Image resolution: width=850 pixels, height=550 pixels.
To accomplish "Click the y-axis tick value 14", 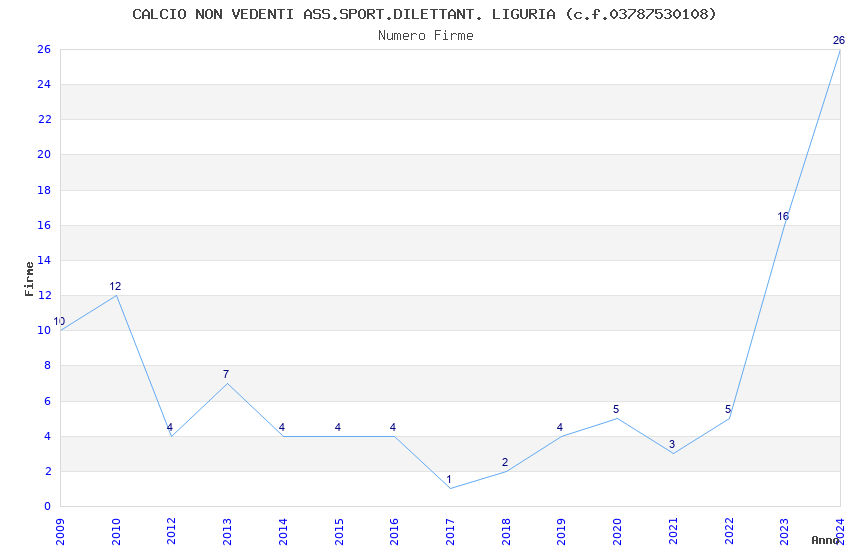I will [44, 261].
